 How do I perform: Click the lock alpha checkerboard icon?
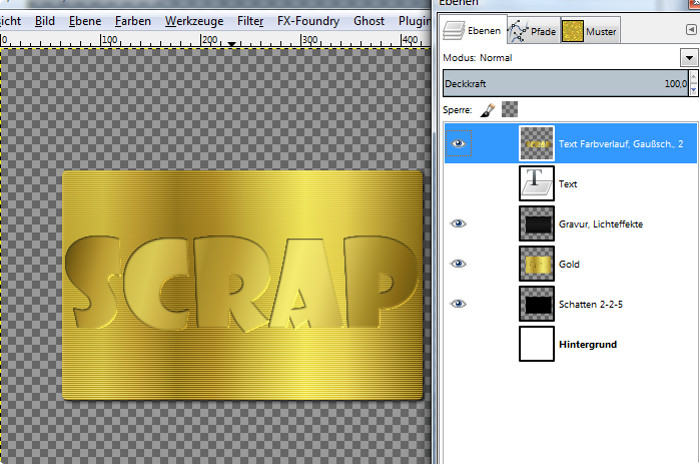pos(510,109)
